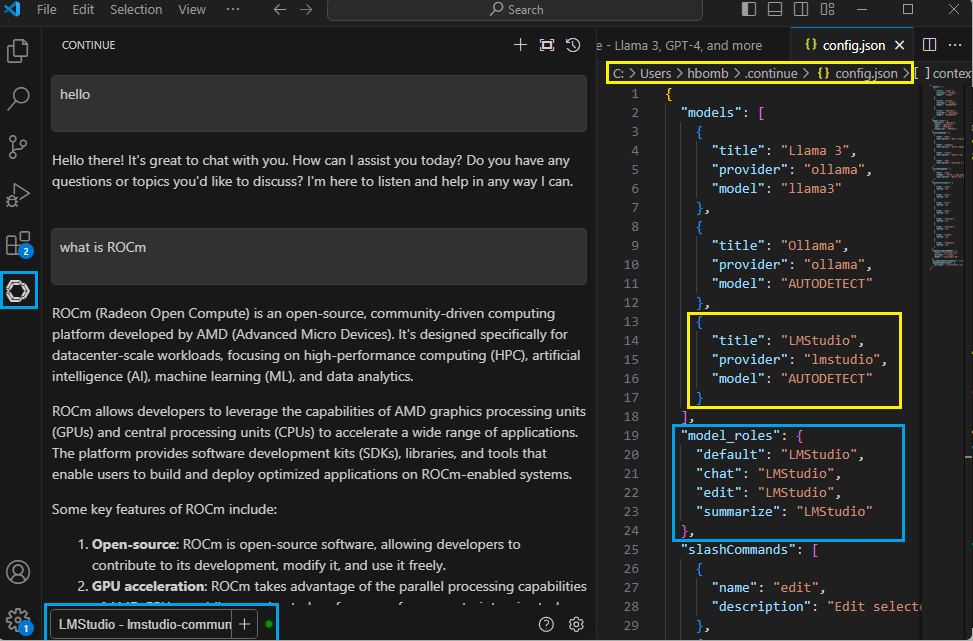973x641 pixels.
Task: Toggle Continue full screen mode icon
Action: [x=547, y=45]
